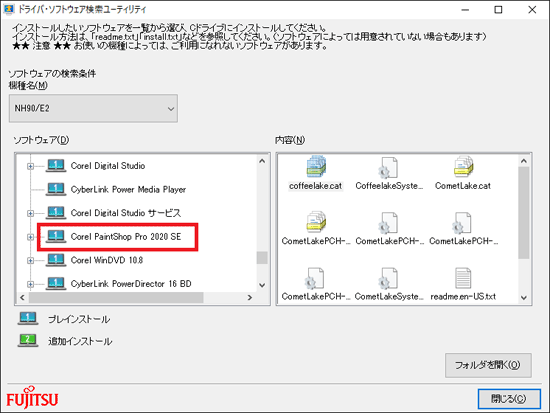Click the プレインストール legend laptop icon
Viewport: 550px width, 413px height.
click(28, 319)
